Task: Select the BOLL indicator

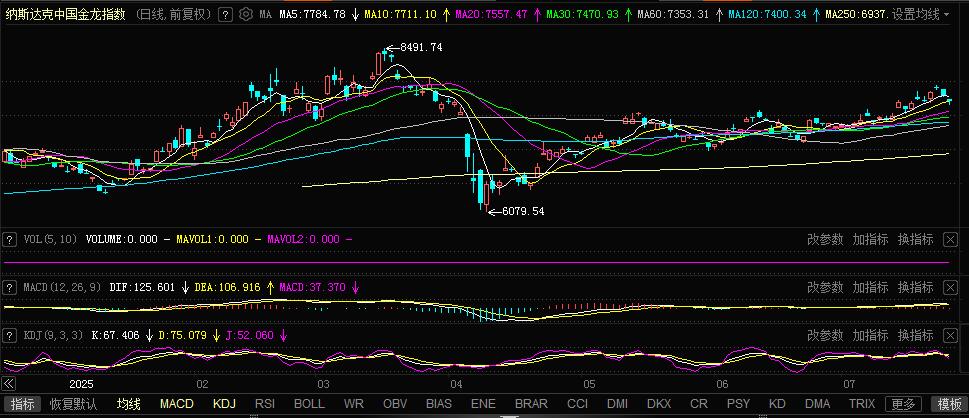Action: click(x=309, y=404)
